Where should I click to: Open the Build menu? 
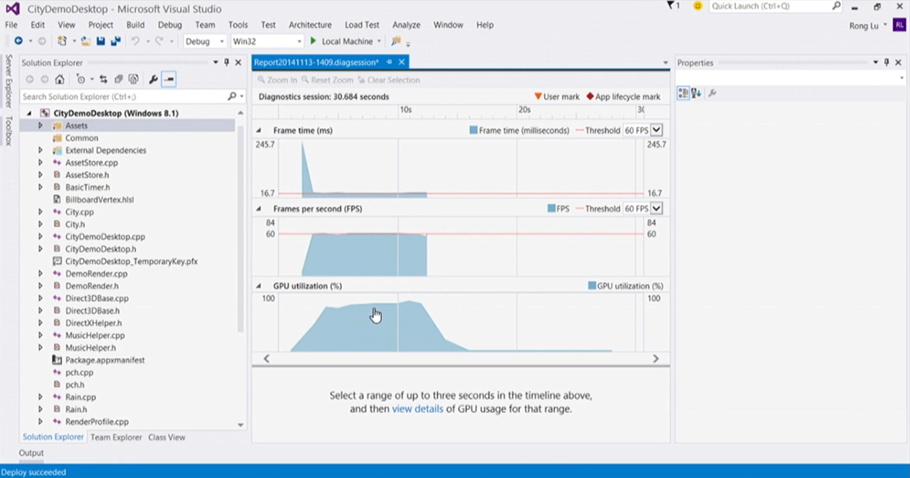click(x=135, y=25)
